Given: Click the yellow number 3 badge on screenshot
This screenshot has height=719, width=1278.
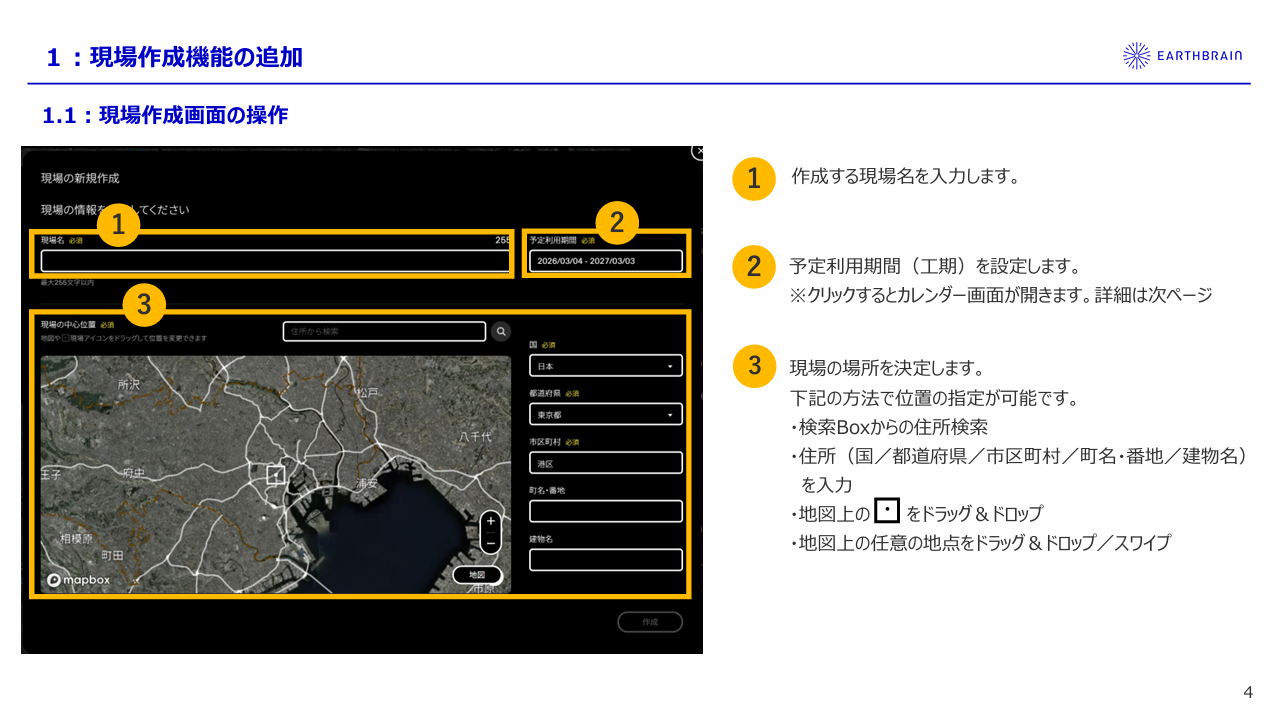Looking at the screenshot, I should [x=144, y=305].
